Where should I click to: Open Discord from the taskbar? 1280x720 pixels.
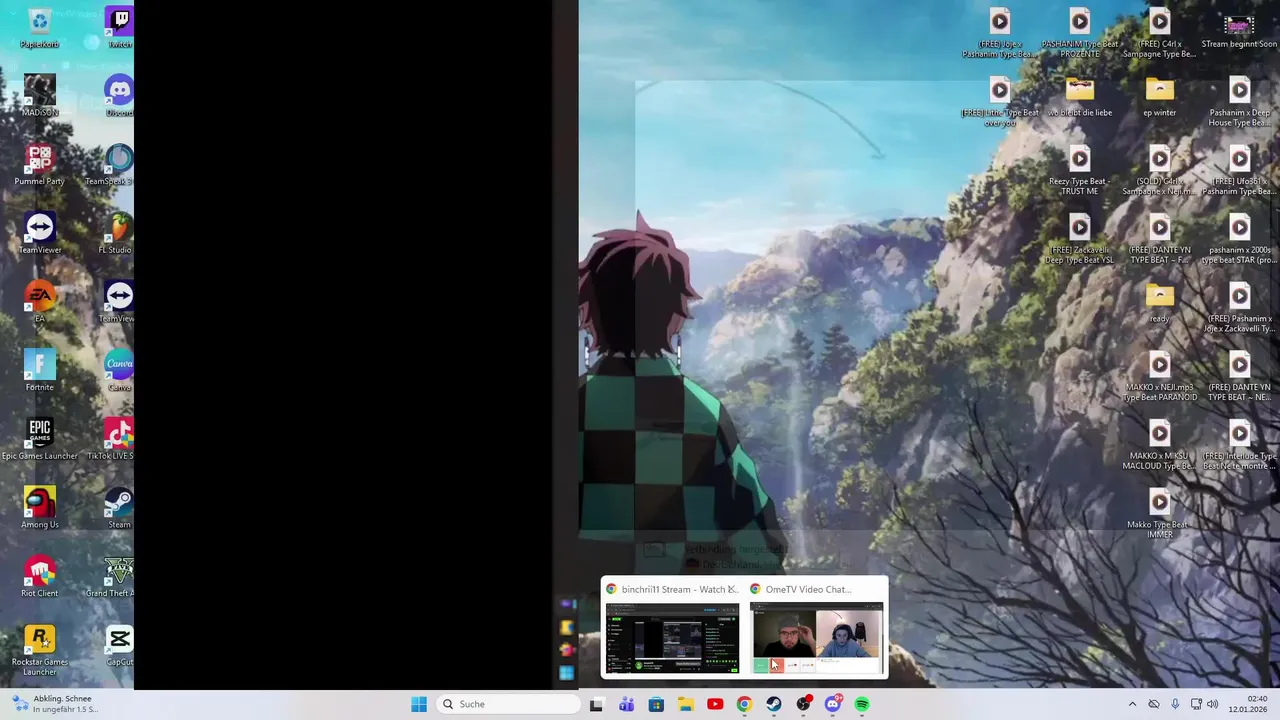833,704
